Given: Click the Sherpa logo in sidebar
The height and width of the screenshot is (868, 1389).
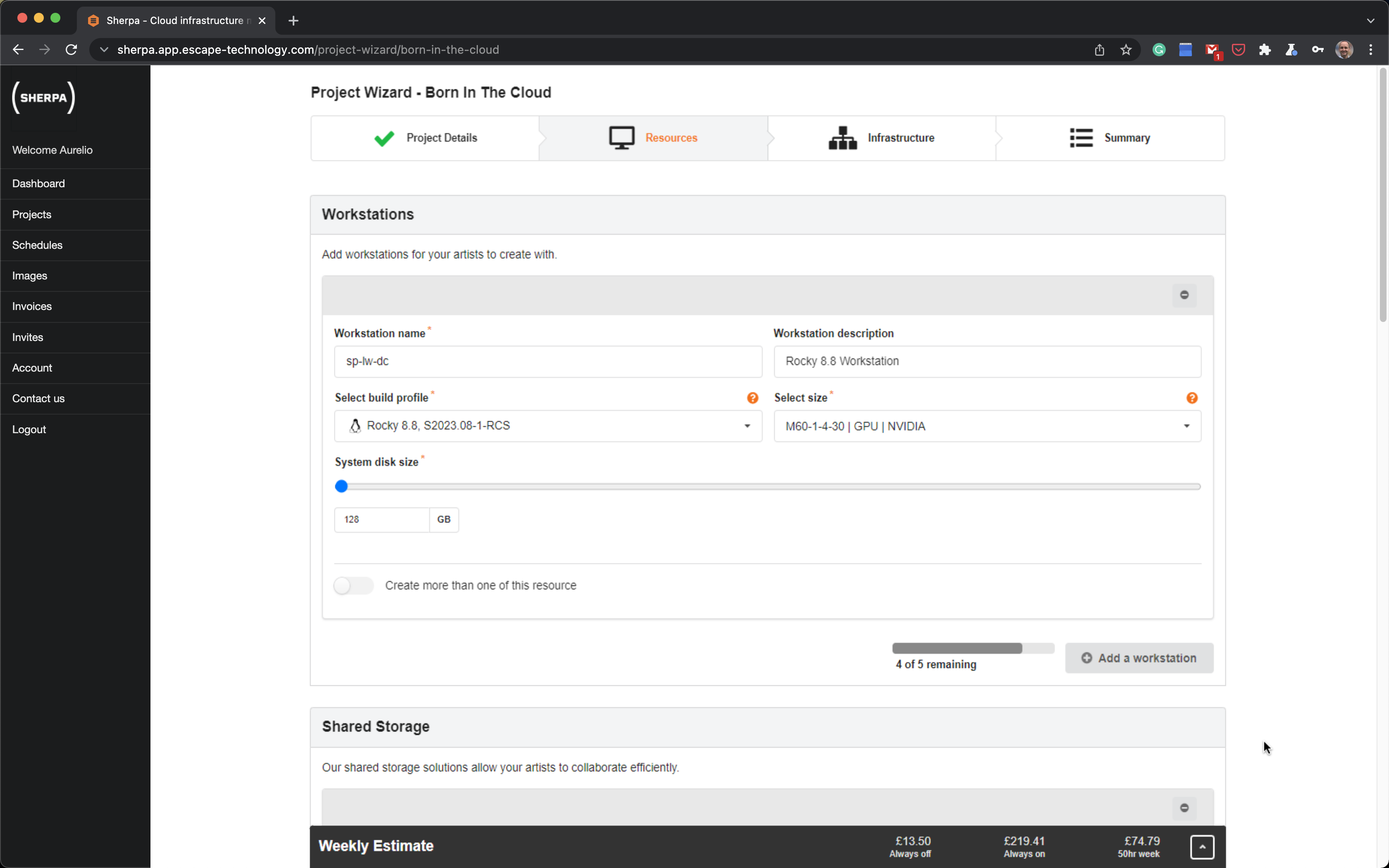Looking at the screenshot, I should (x=44, y=98).
